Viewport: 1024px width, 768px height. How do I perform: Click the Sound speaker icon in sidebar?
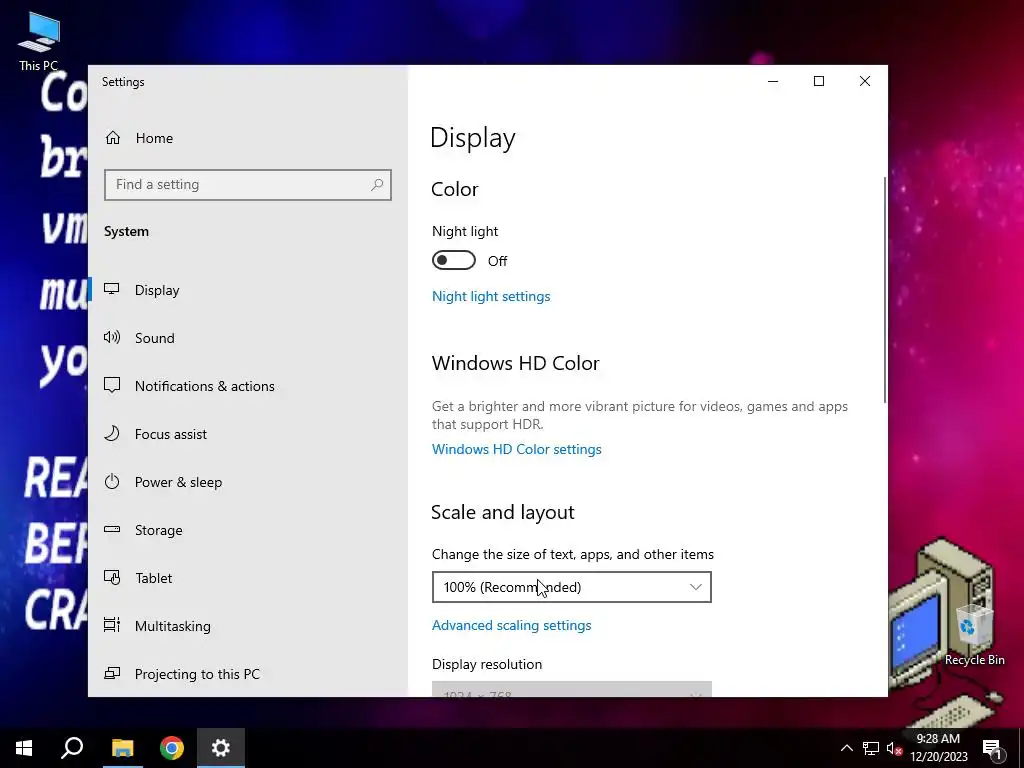(112, 337)
